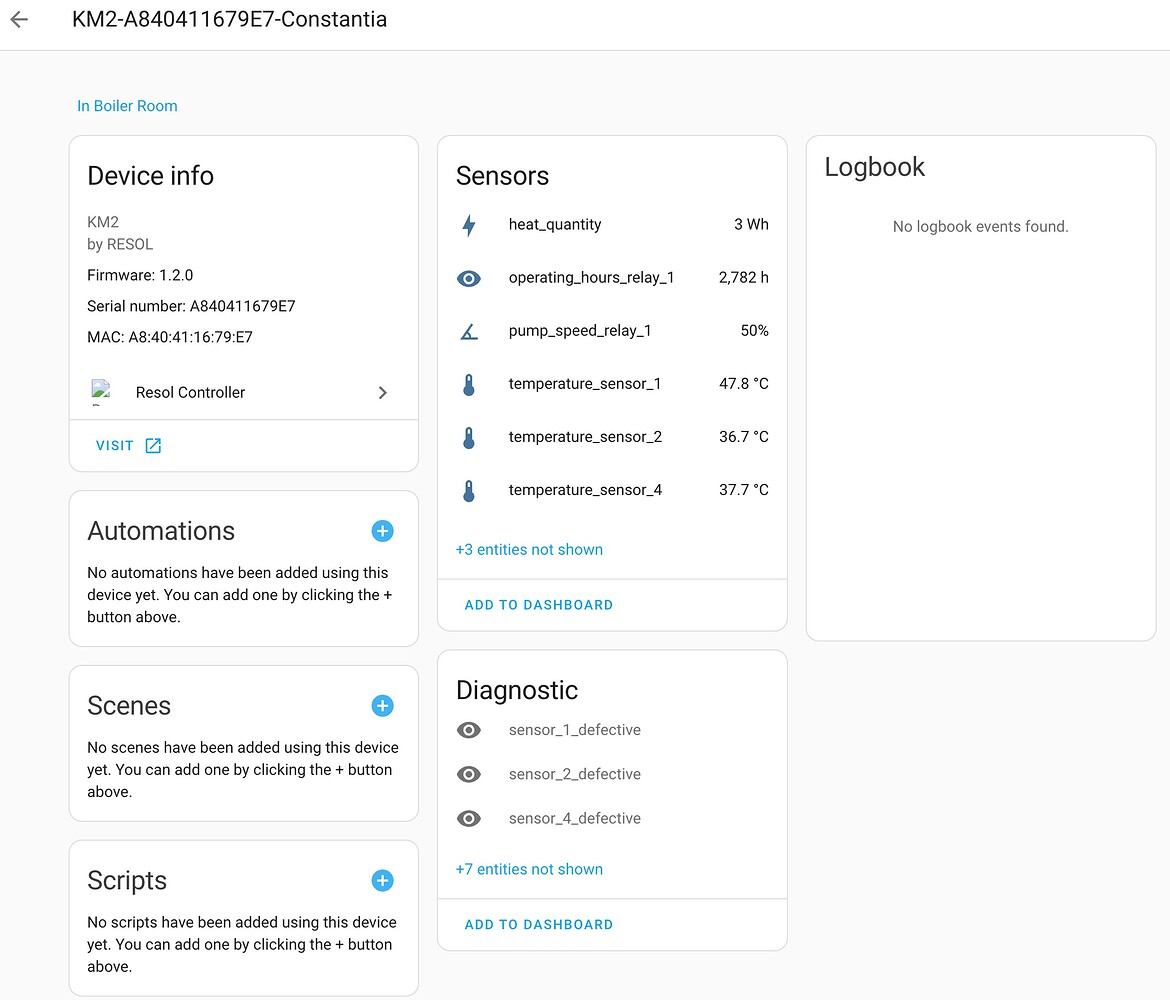Select the temperature_sensor_2 thermometer icon
1170x1000 pixels.
click(469, 437)
